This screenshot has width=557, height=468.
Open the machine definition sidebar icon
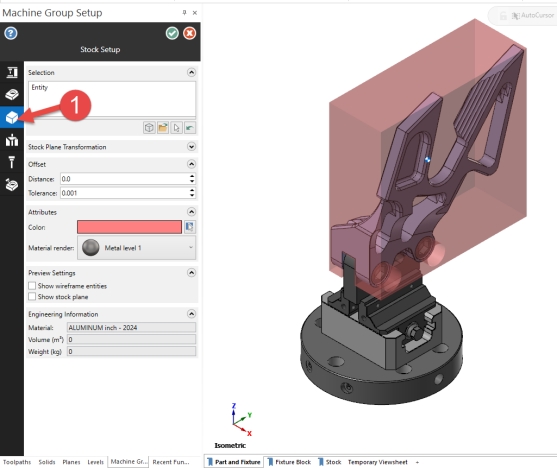tap(12, 73)
